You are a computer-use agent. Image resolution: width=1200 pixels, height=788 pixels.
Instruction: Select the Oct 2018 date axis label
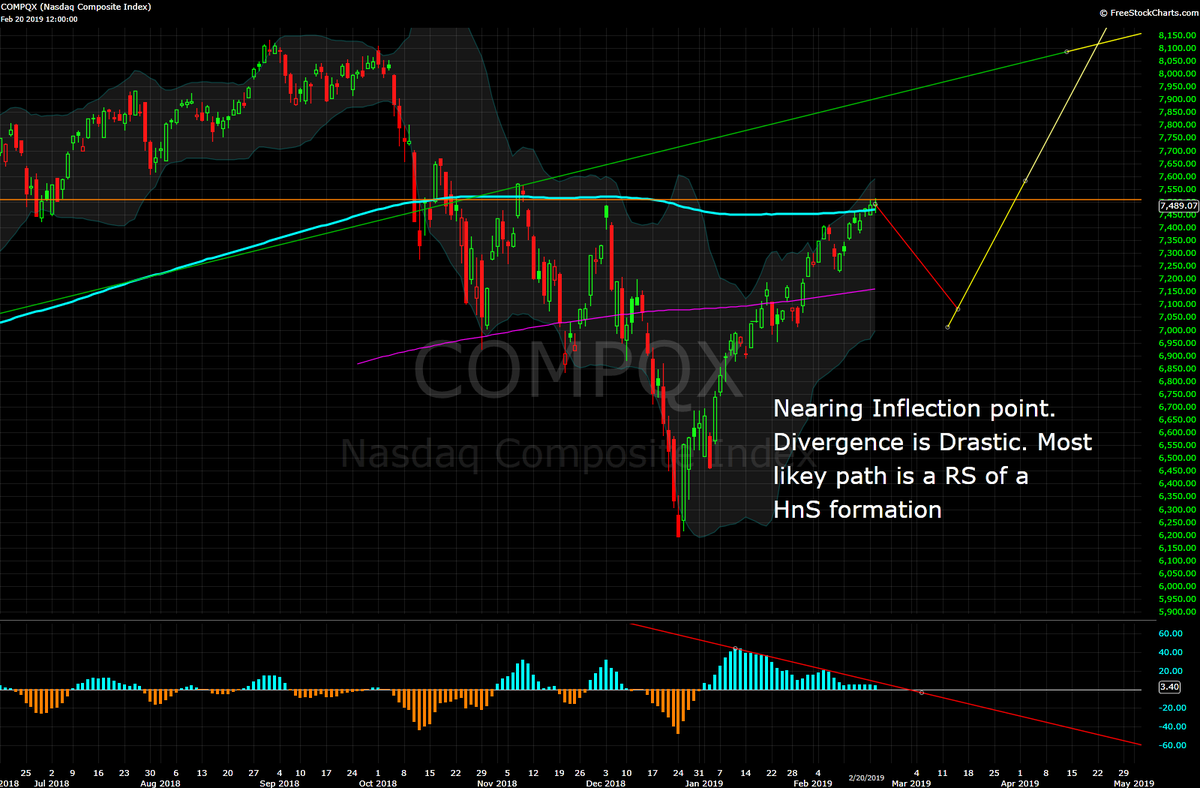pyautogui.click(x=376, y=783)
